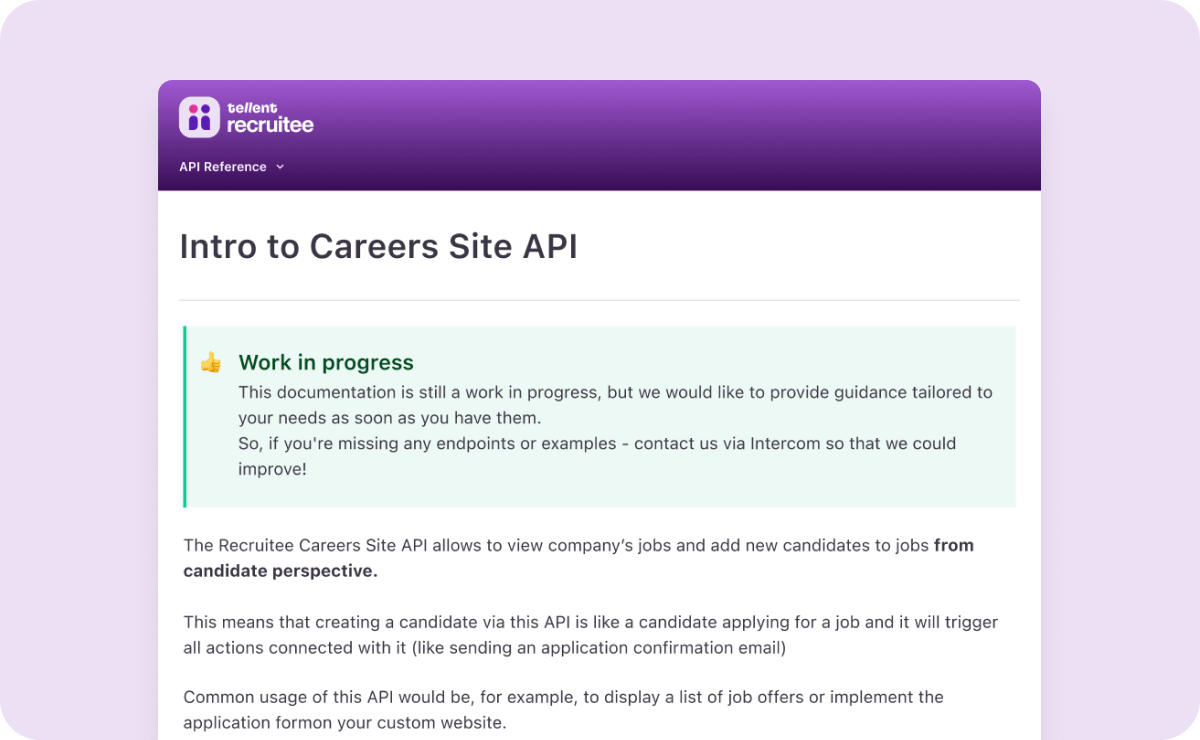Viewport: 1200px width, 740px height.
Task: Click the two-person symbol inside the logo badge
Action: [198, 117]
